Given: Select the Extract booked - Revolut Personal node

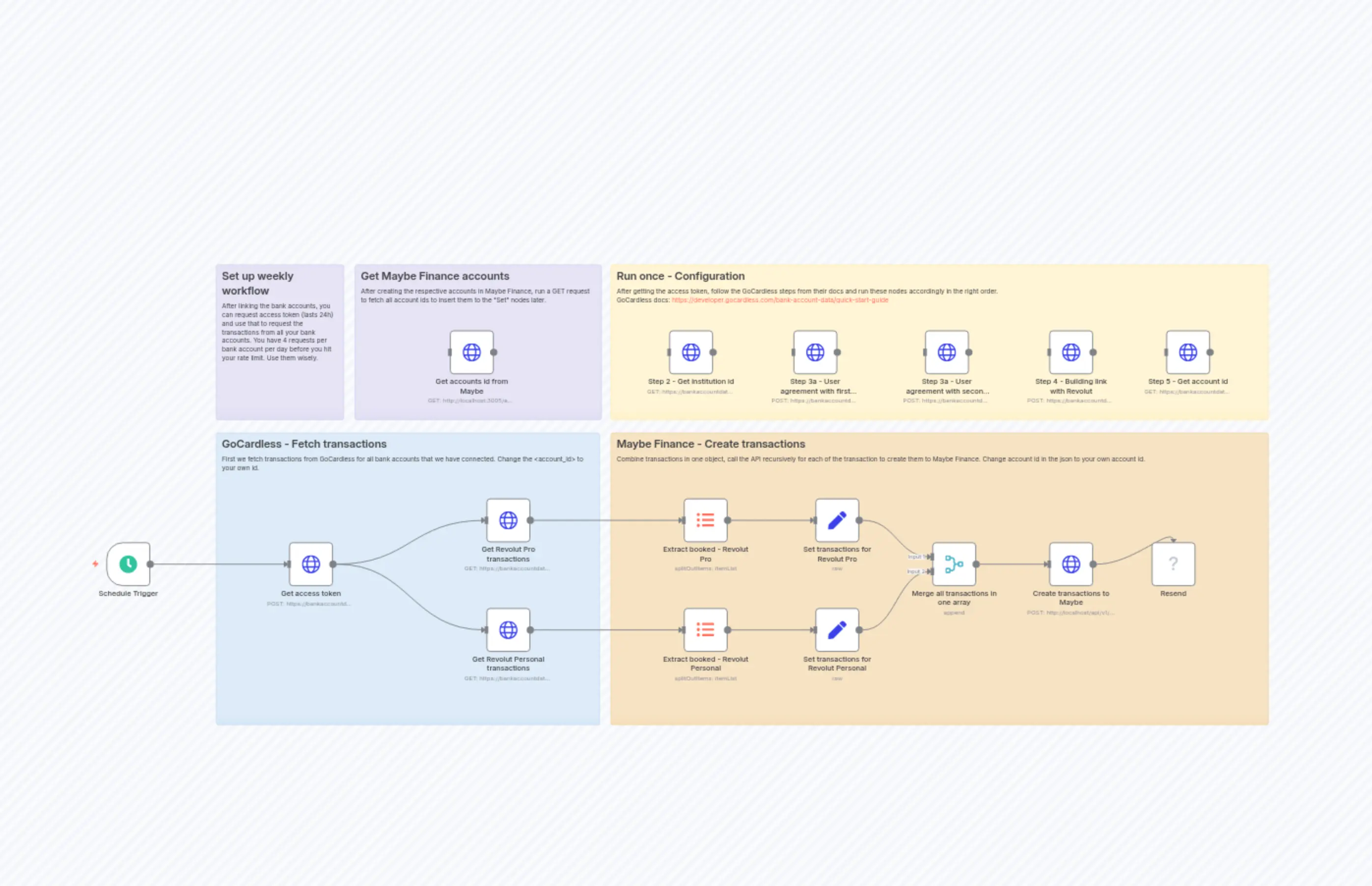Looking at the screenshot, I should [x=706, y=631].
